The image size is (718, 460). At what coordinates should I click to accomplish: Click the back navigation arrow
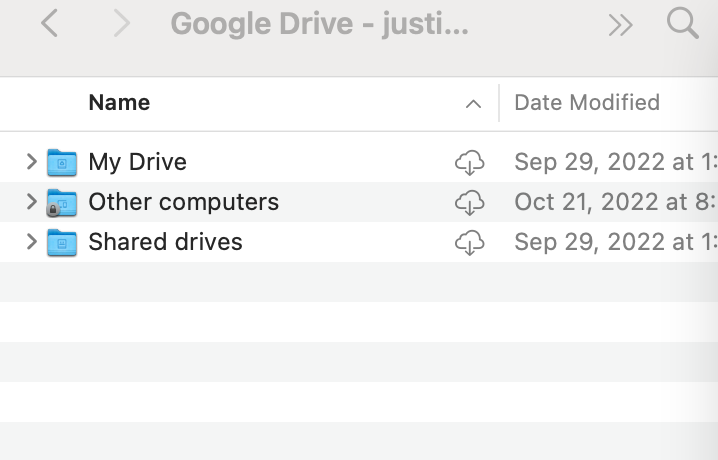(x=49, y=24)
